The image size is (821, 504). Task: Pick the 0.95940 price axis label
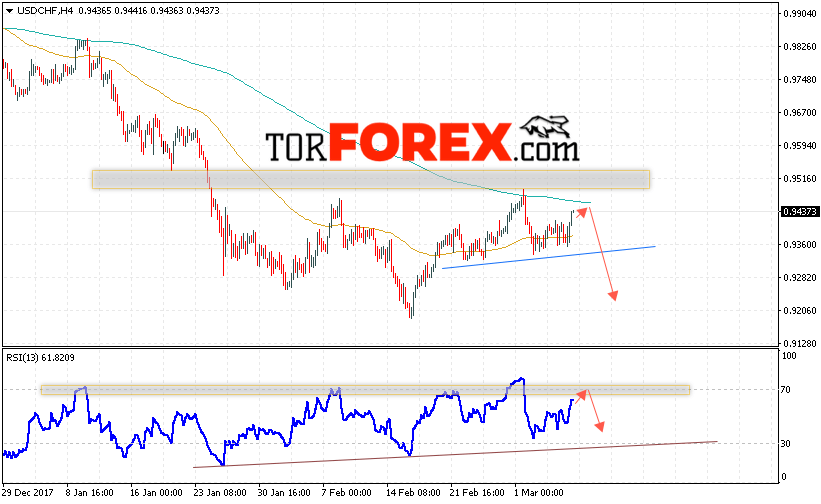click(800, 145)
